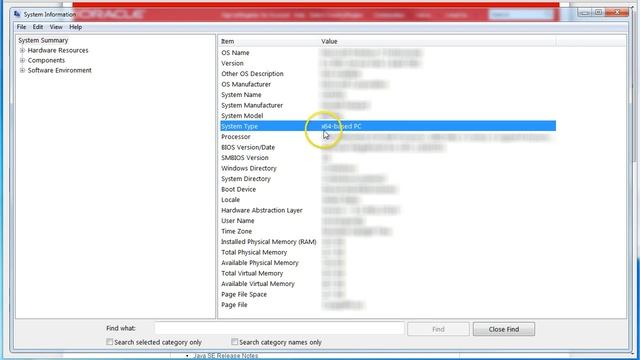This screenshot has height=360, width=640.
Task: Select the Boot Device row
Action: pyautogui.click(x=388, y=189)
